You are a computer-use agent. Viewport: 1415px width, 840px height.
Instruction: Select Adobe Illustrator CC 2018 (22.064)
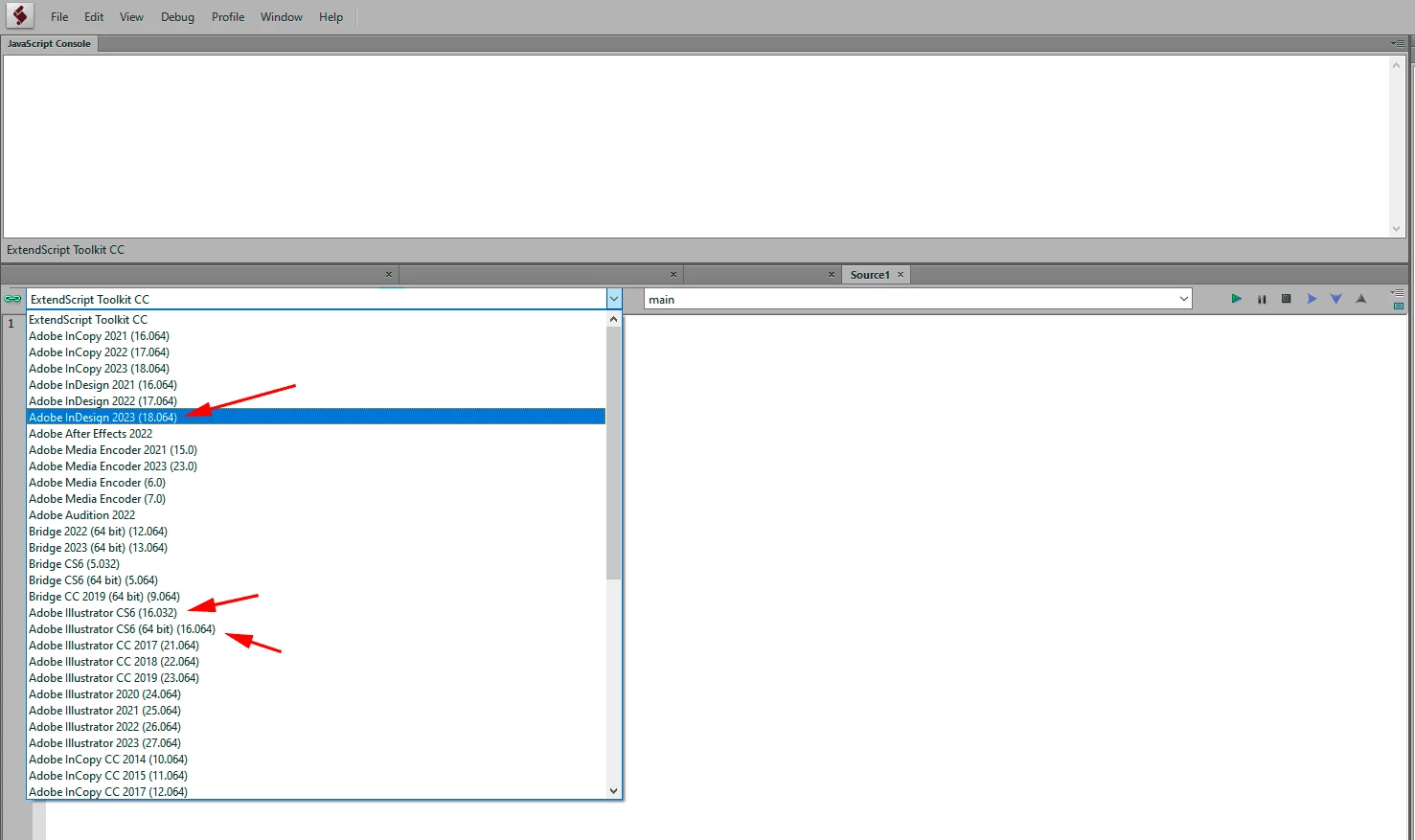[316, 662]
